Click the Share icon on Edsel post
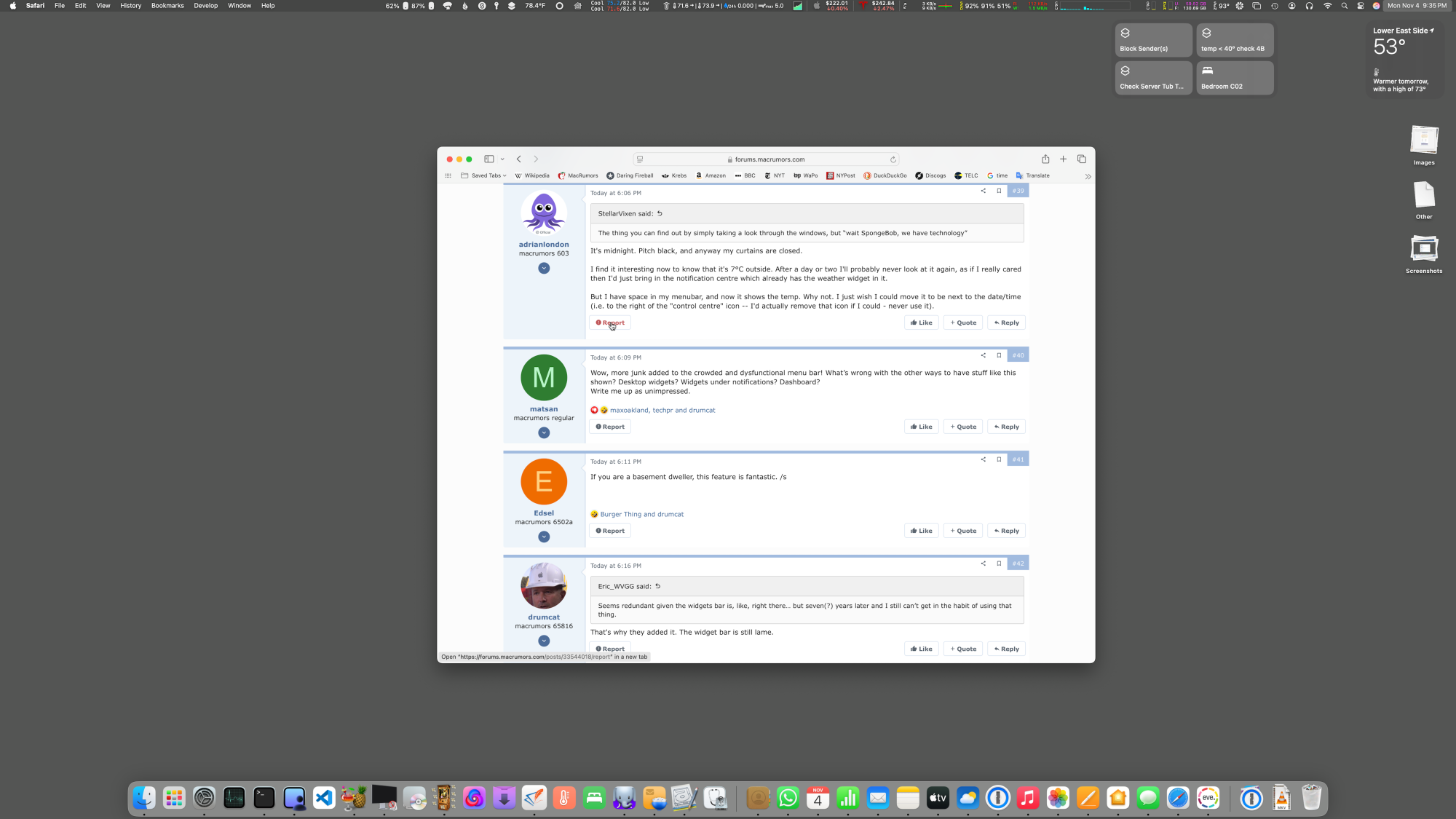Image resolution: width=1456 pixels, height=819 pixels. pos(983,459)
